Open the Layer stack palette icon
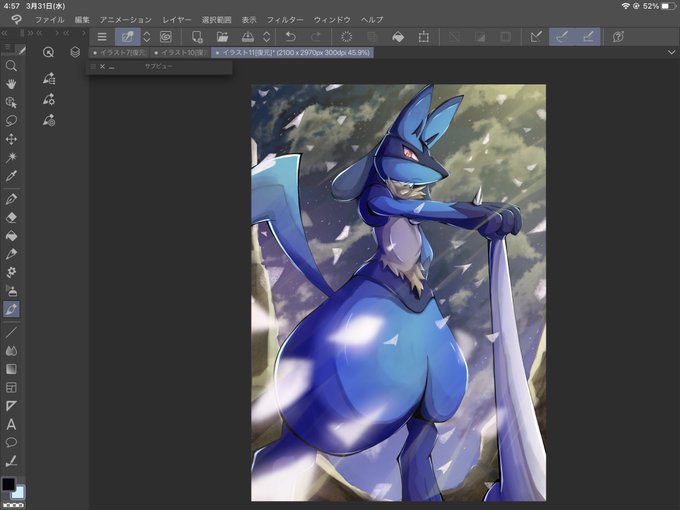 pyautogui.click(x=75, y=52)
